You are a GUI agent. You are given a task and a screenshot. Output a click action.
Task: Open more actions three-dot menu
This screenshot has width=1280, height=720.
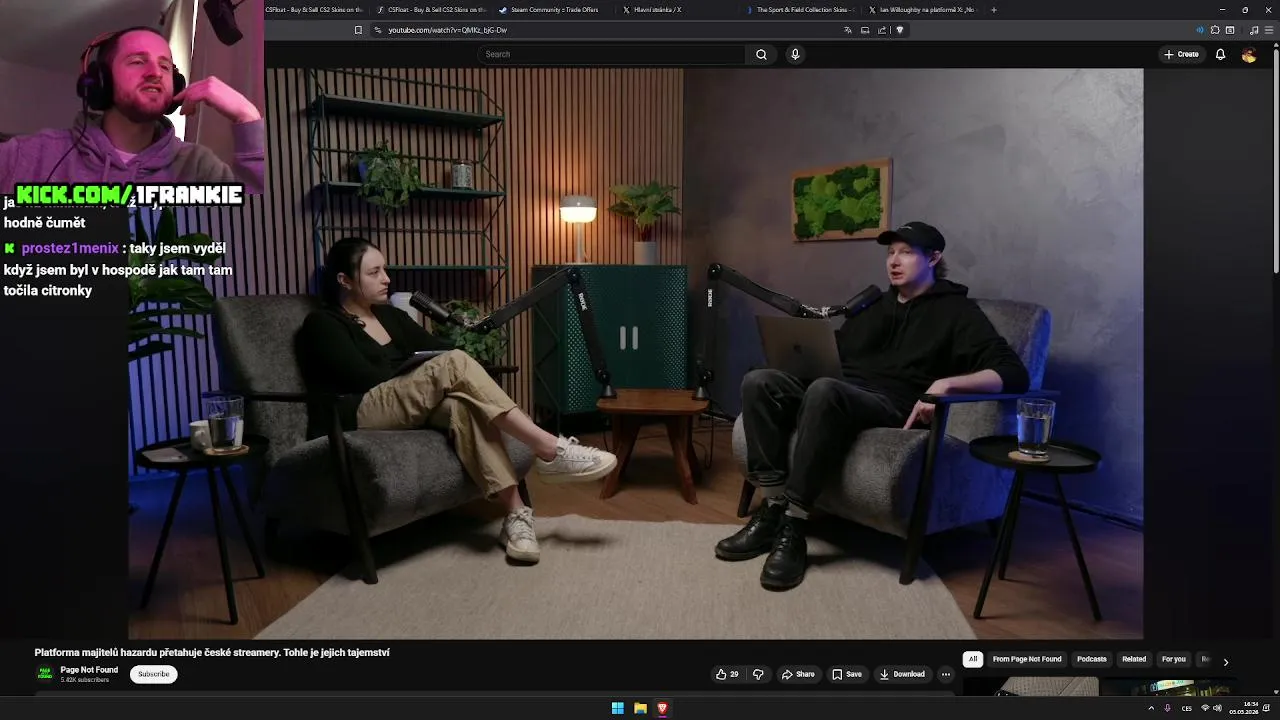pyautogui.click(x=945, y=674)
